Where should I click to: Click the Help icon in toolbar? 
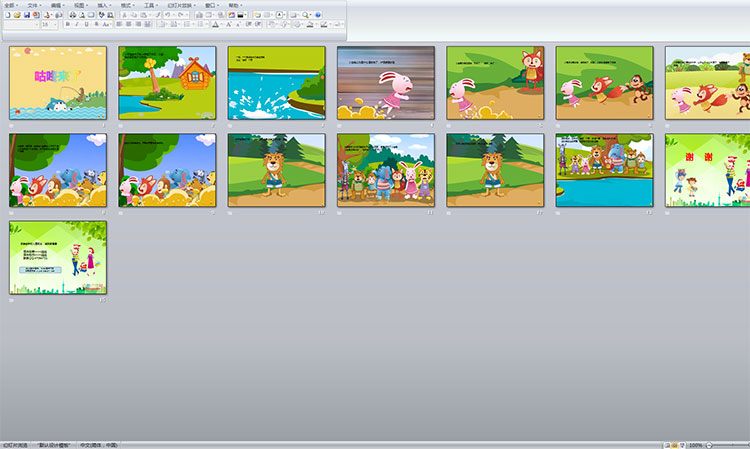(x=317, y=15)
